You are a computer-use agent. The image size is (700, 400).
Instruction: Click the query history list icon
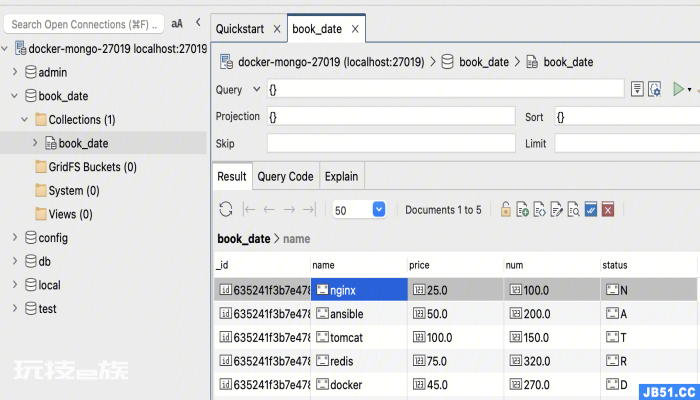(x=637, y=89)
